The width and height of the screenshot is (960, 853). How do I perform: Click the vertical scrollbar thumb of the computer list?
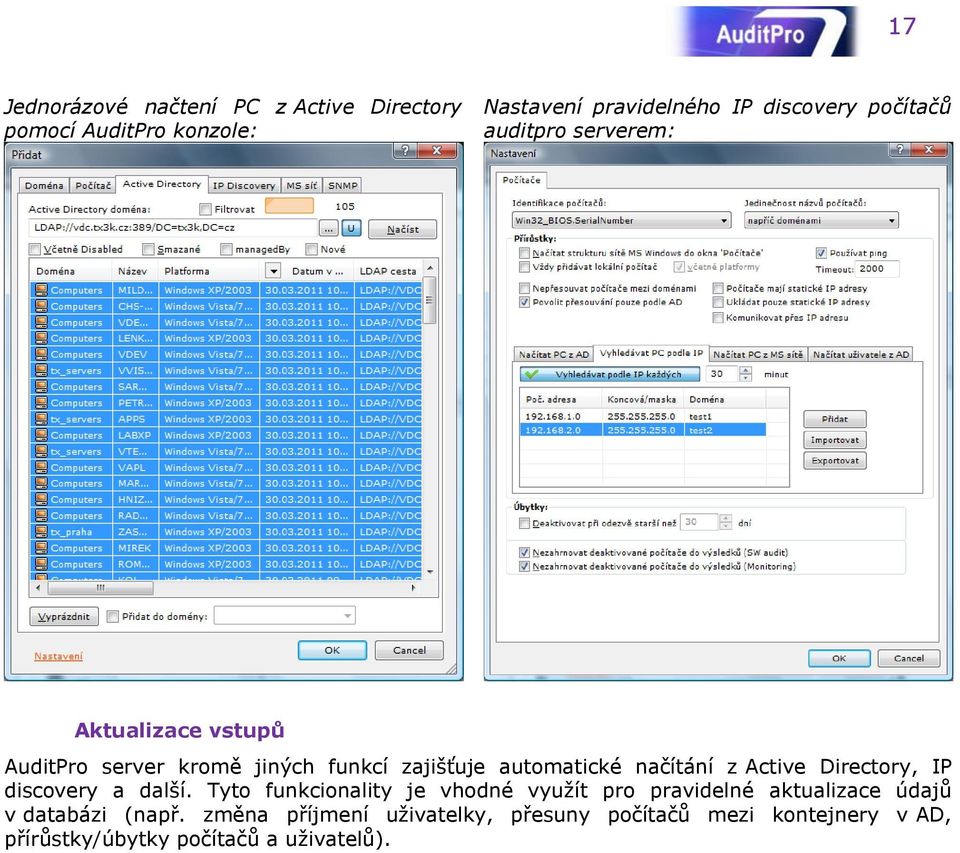tap(430, 300)
